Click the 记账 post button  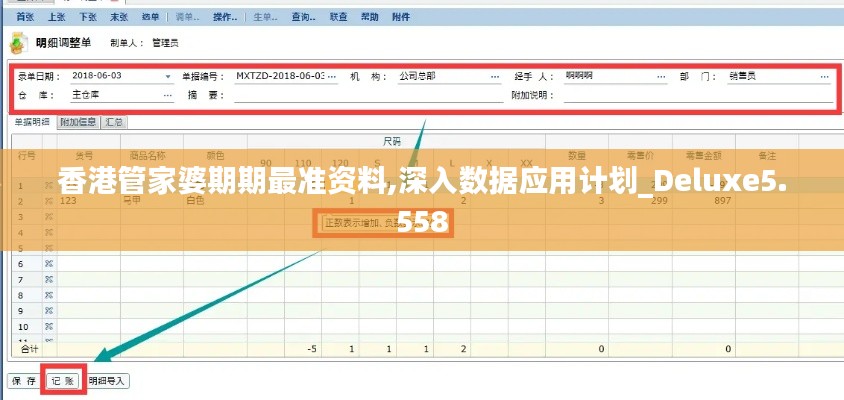(64, 381)
